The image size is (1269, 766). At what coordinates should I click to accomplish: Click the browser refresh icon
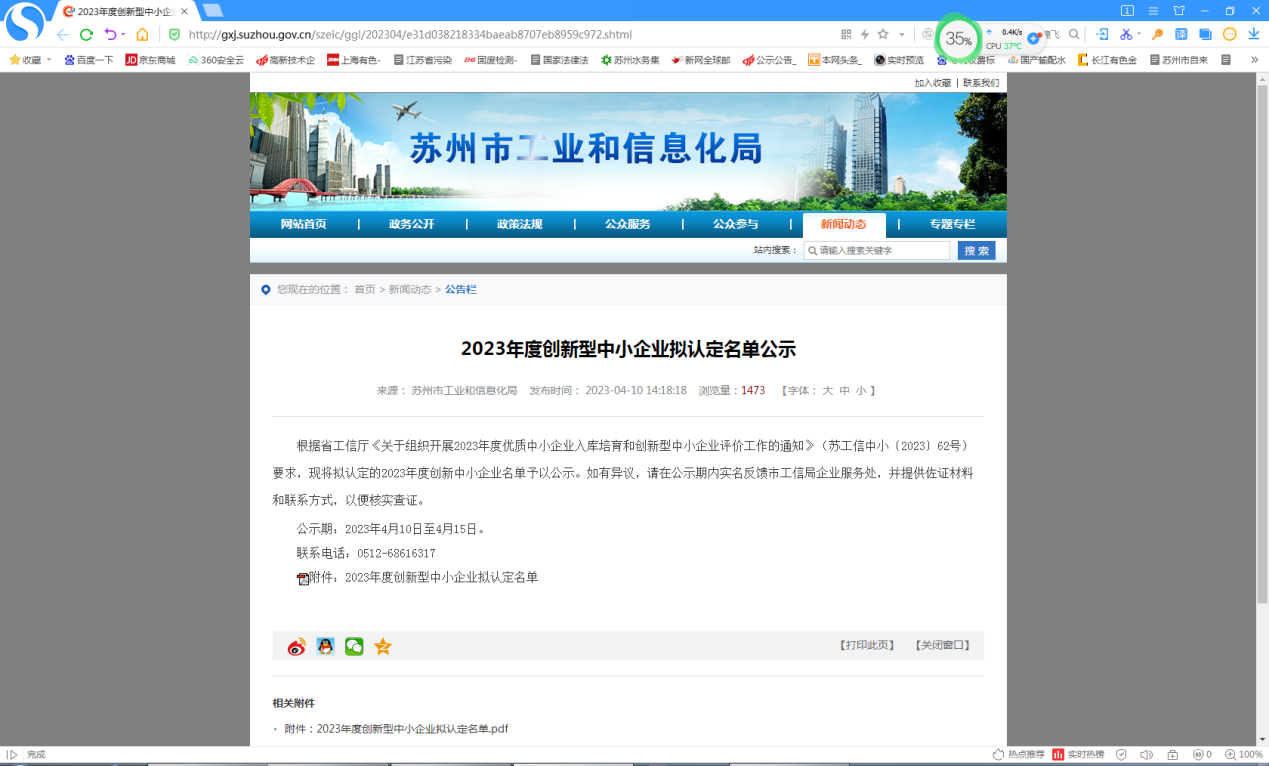click(x=87, y=34)
